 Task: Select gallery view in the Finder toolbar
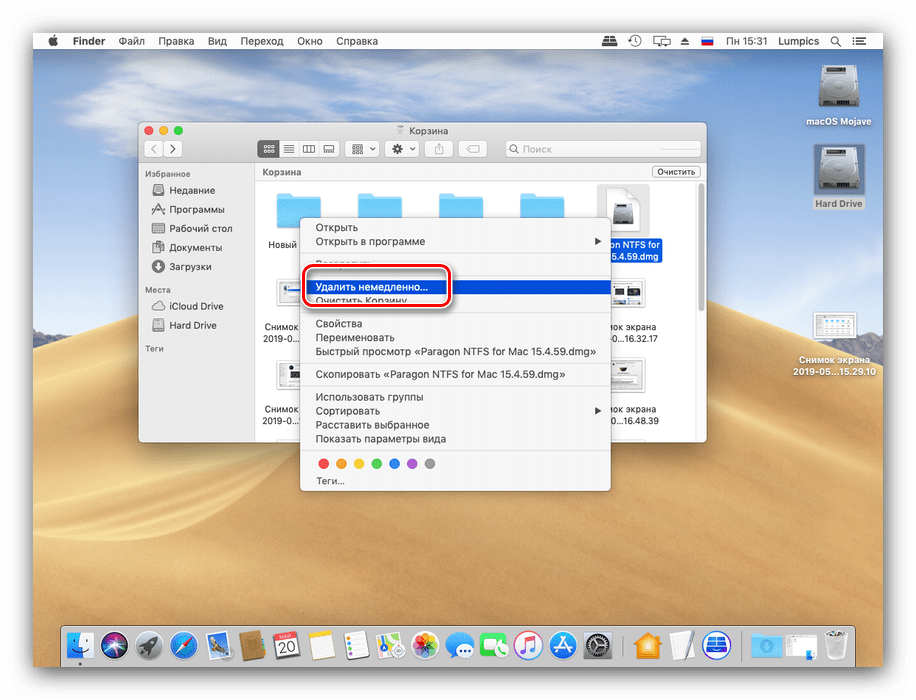tap(329, 149)
